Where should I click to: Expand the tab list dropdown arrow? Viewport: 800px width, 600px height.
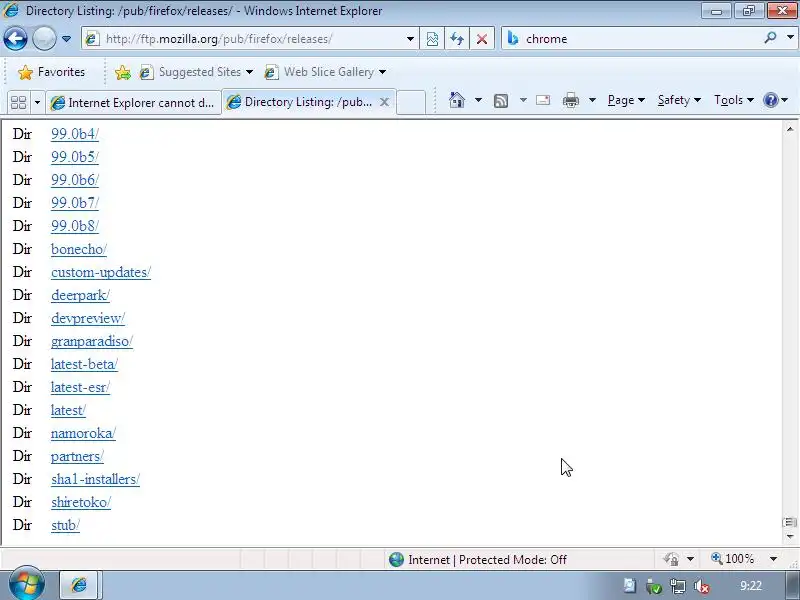(x=37, y=103)
